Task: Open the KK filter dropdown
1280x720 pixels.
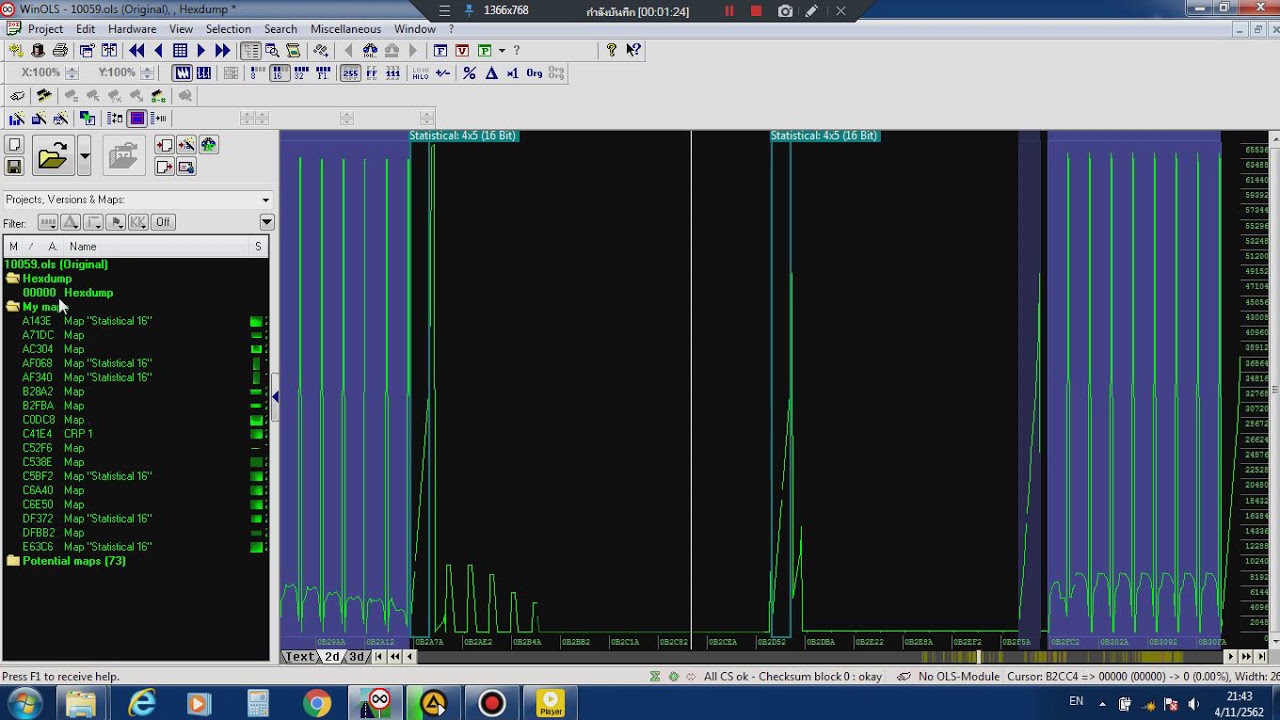Action: (x=138, y=222)
